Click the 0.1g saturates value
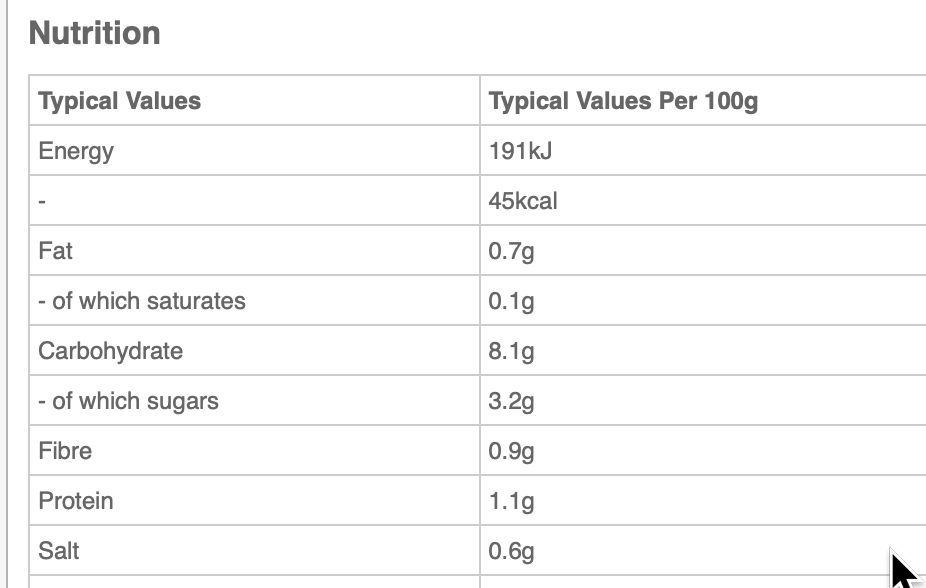This screenshot has height=588, width=926. (511, 302)
